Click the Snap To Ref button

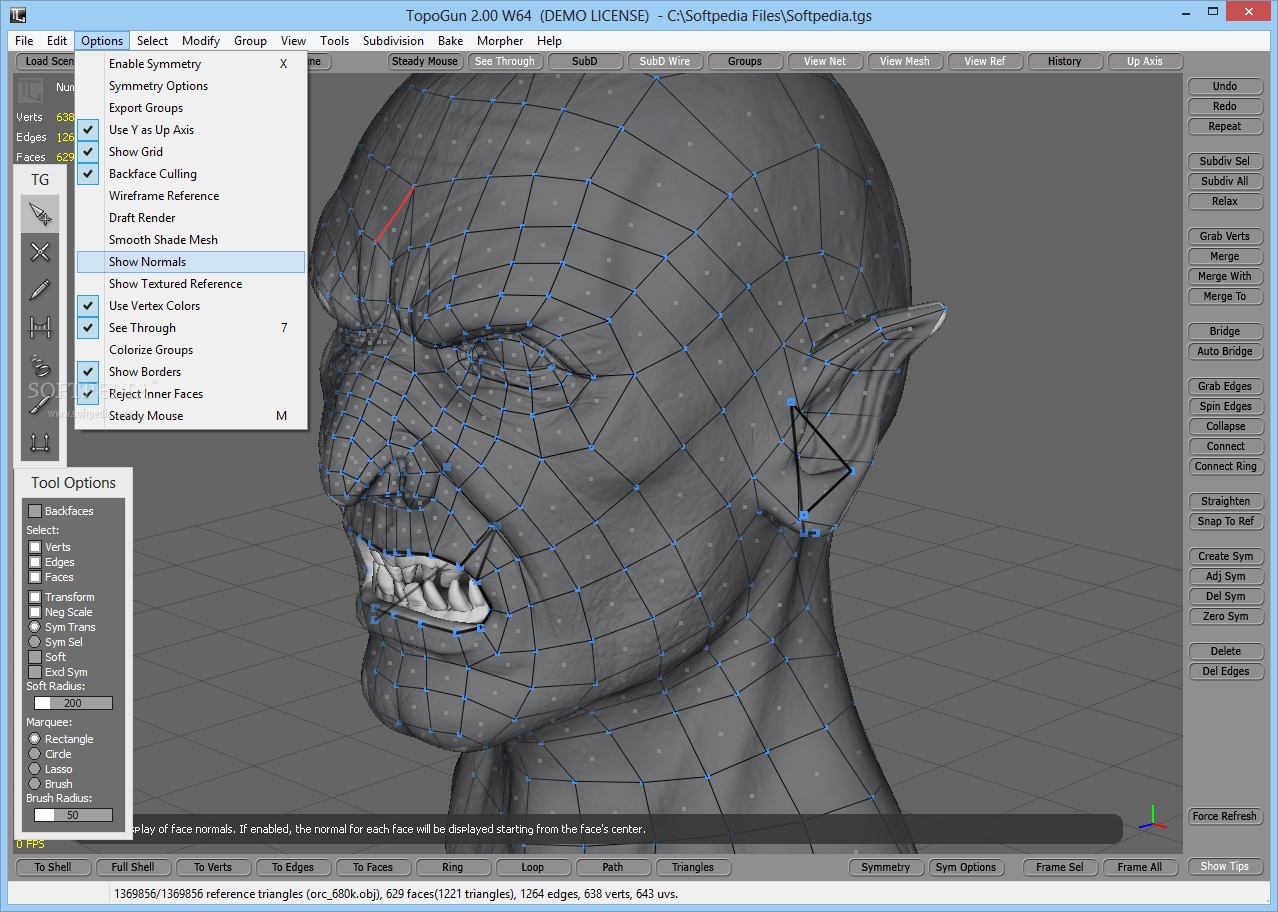coord(1224,521)
